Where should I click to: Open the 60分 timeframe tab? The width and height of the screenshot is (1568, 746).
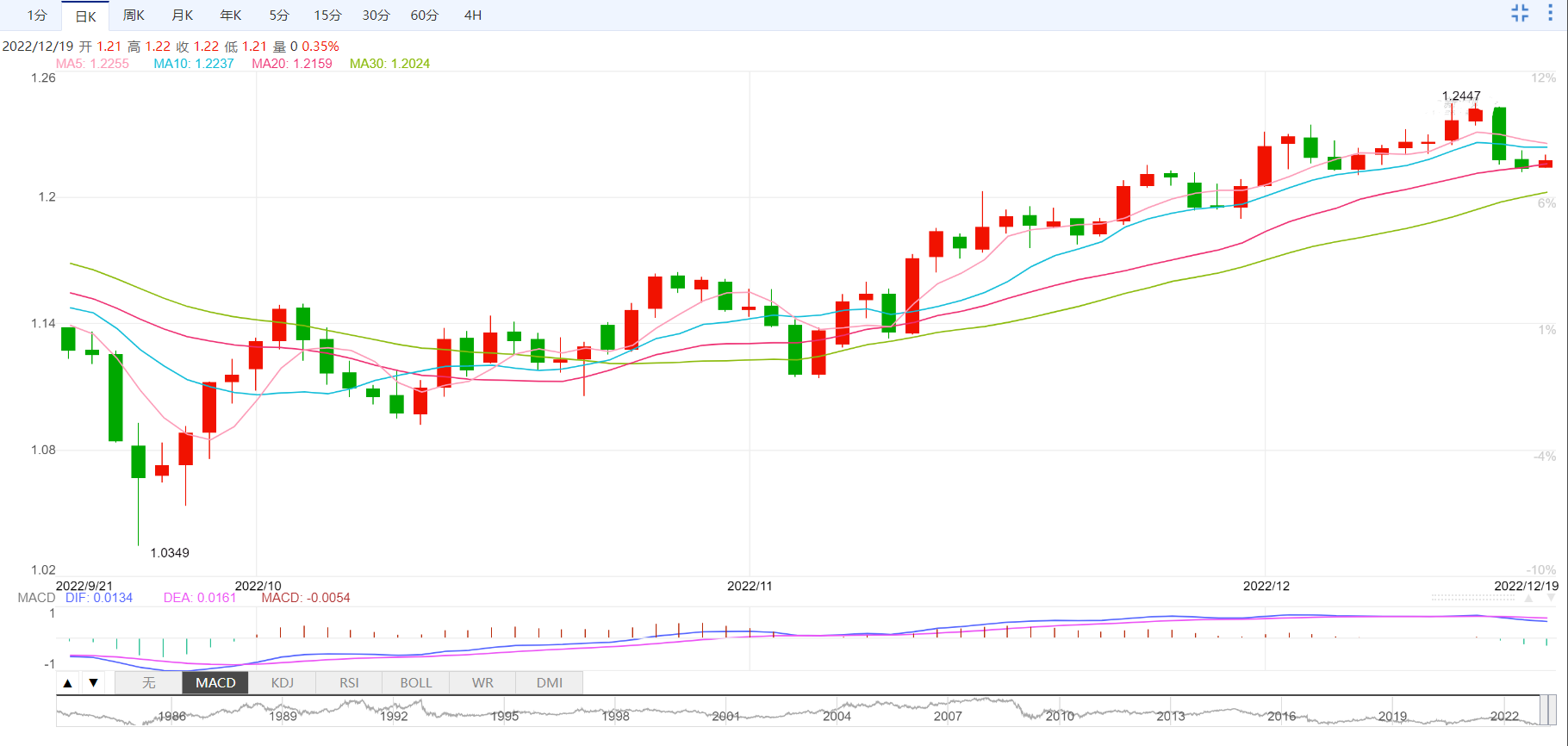[x=424, y=16]
